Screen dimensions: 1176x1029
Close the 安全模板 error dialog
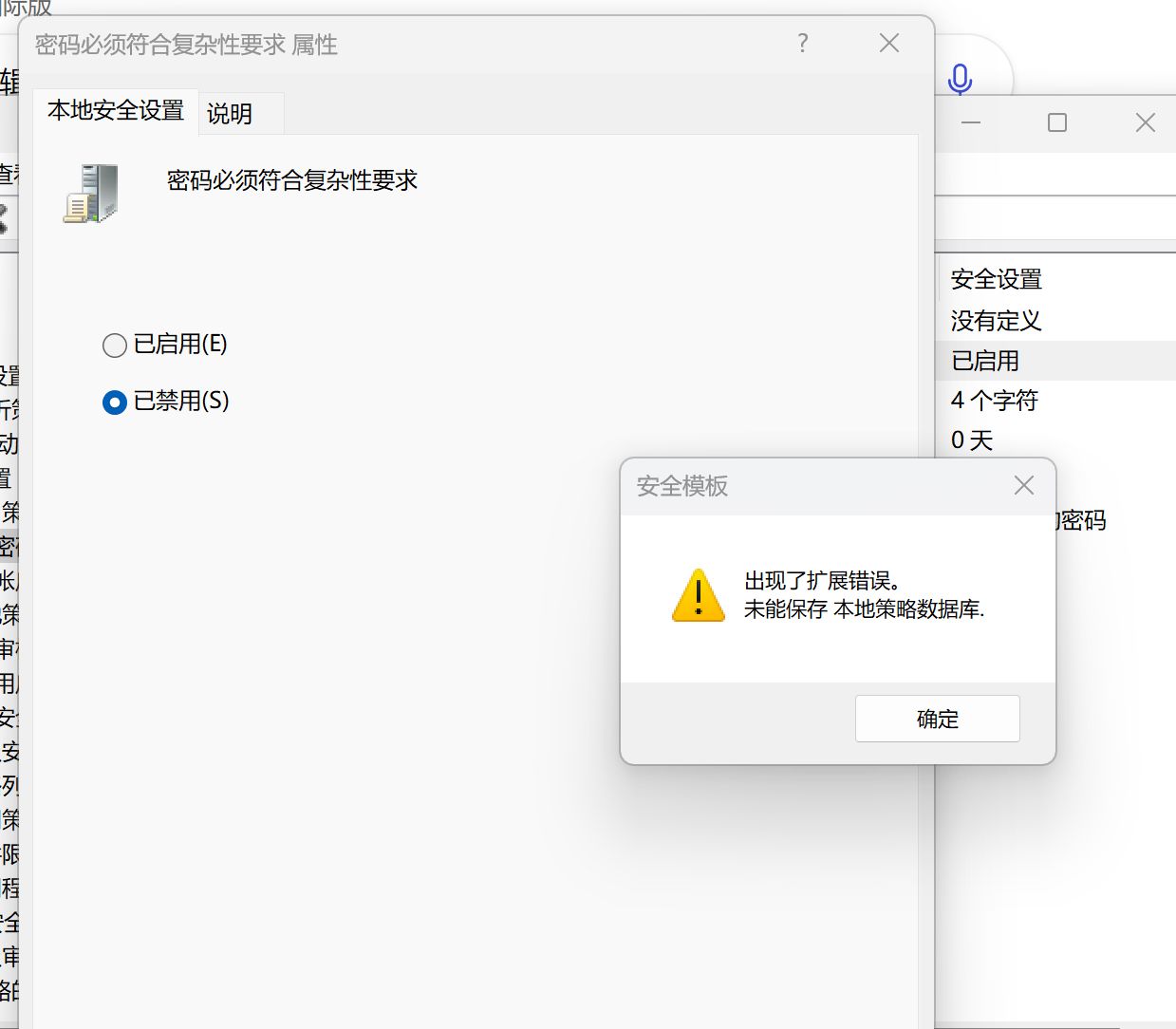(x=1023, y=485)
